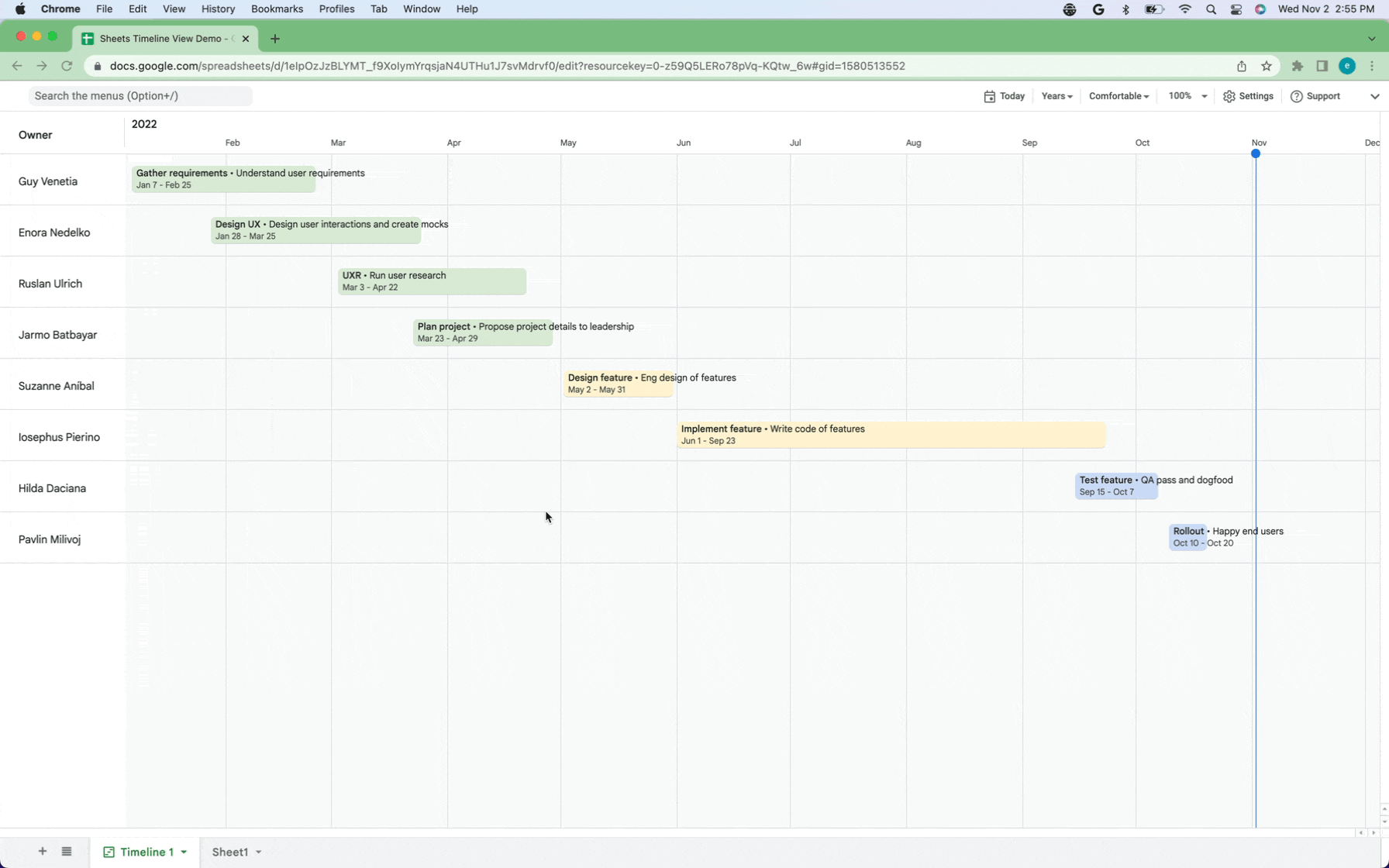The width and height of the screenshot is (1389, 868).
Task: Open the 100% zoom dropdown
Action: (1185, 96)
